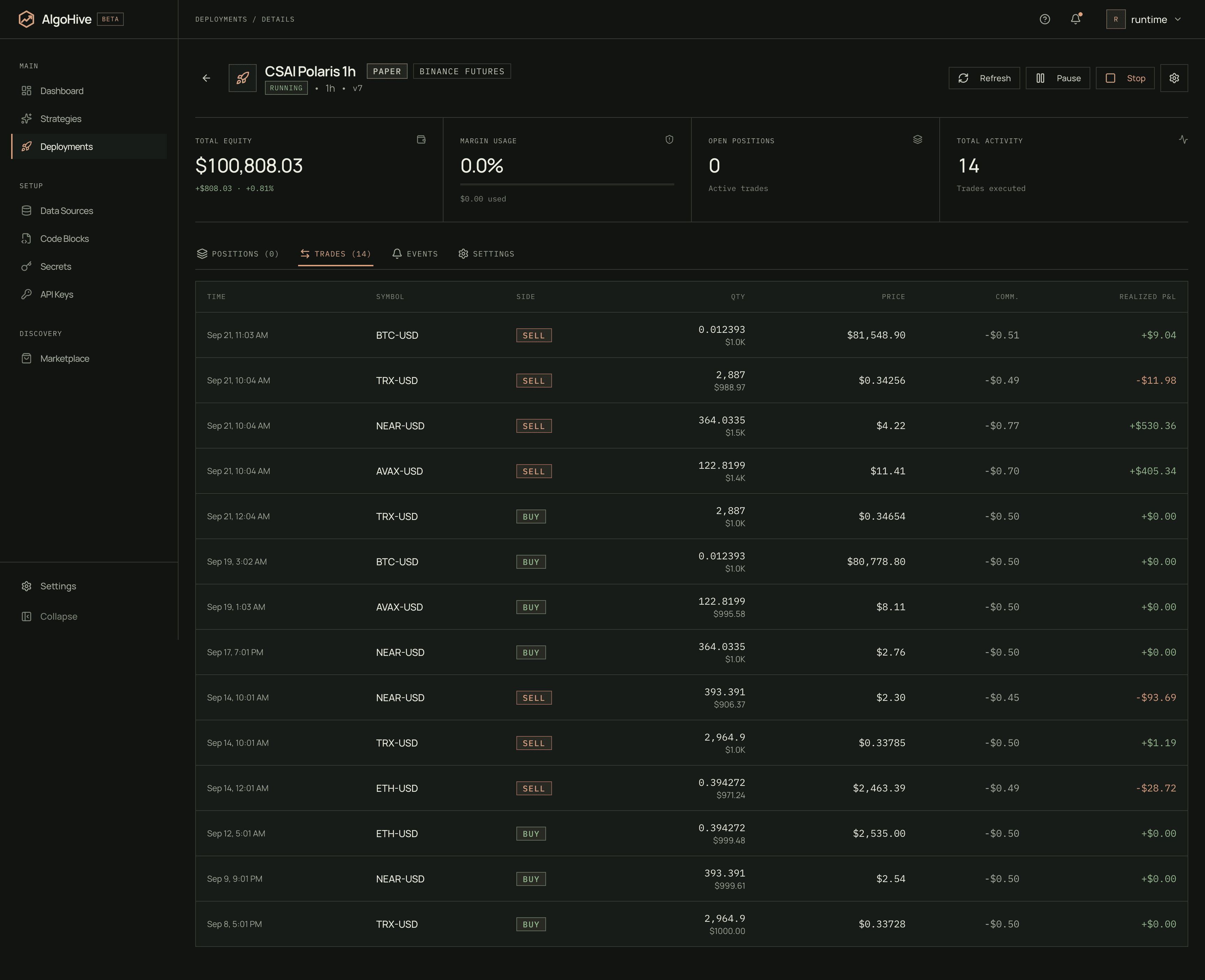Click wallet icon in Total Equity card
1205x980 pixels.
click(x=421, y=139)
